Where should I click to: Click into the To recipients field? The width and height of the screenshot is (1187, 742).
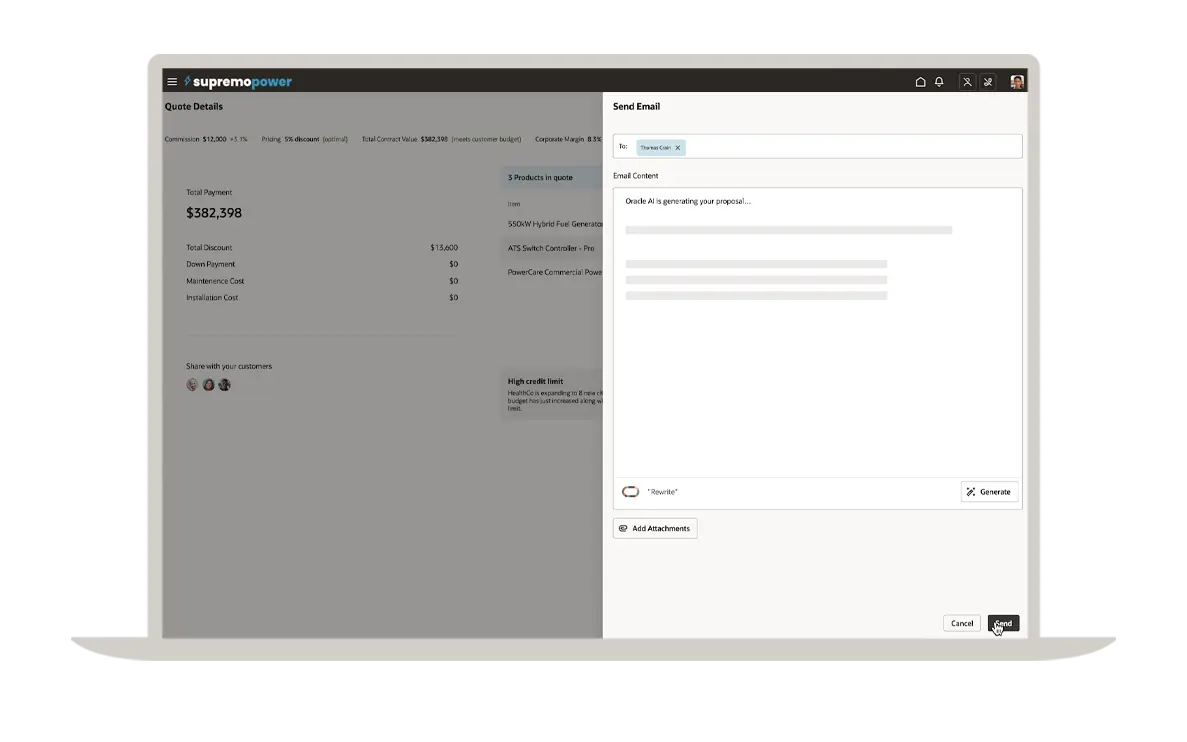tap(850, 147)
